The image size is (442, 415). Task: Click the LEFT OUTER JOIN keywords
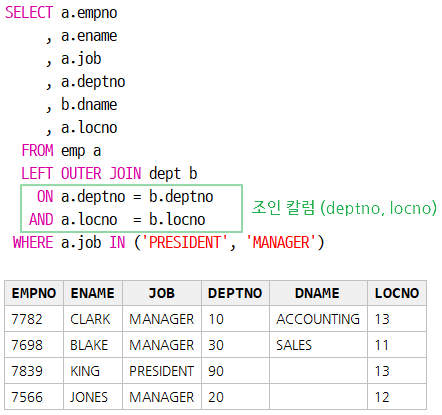pyautogui.click(x=81, y=174)
